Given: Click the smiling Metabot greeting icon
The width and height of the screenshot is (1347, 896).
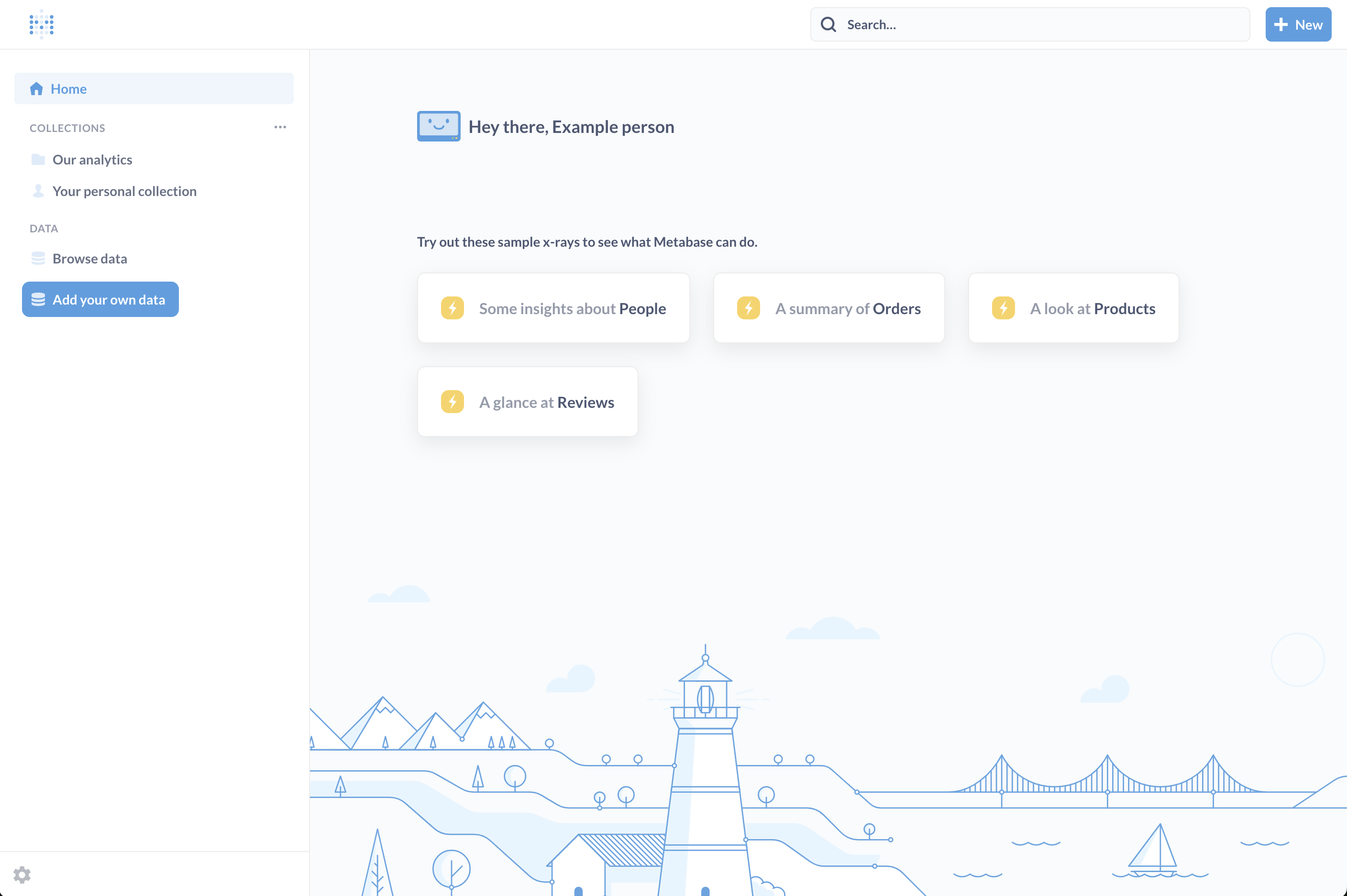Looking at the screenshot, I should tap(439, 126).
